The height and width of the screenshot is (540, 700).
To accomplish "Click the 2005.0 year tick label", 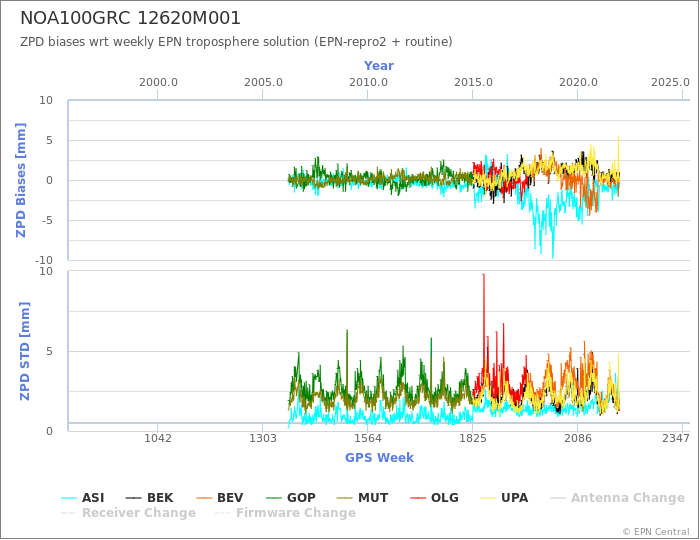I will [x=263, y=83].
